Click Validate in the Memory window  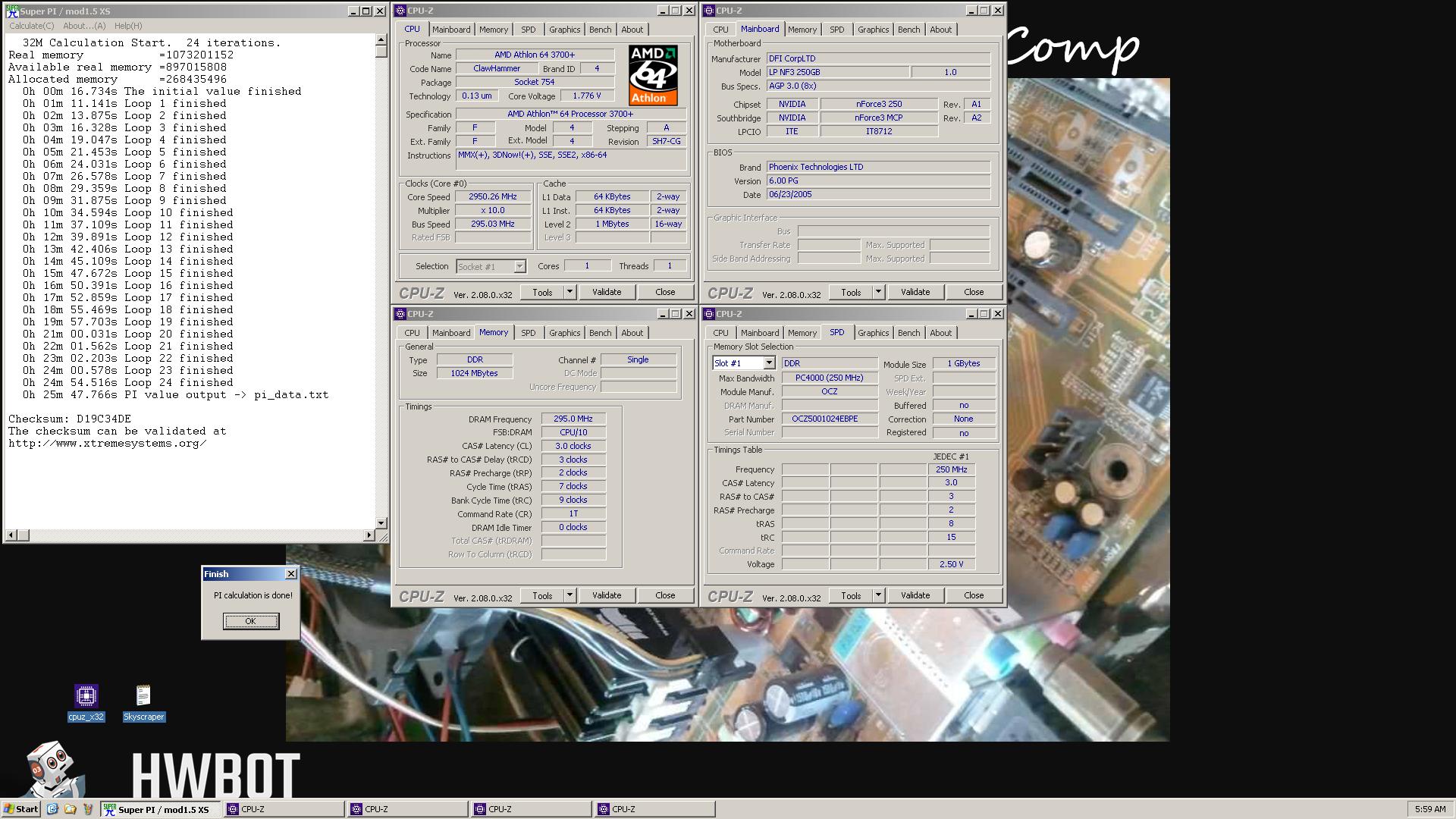(x=606, y=595)
